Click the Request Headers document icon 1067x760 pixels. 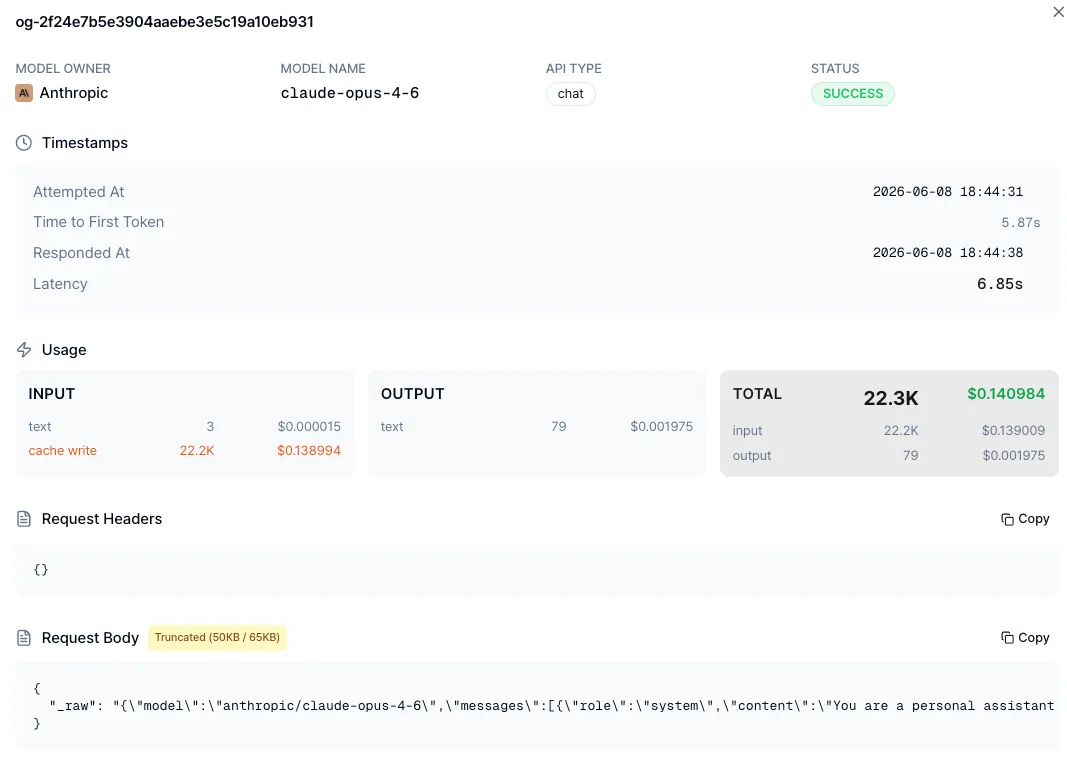(24, 519)
